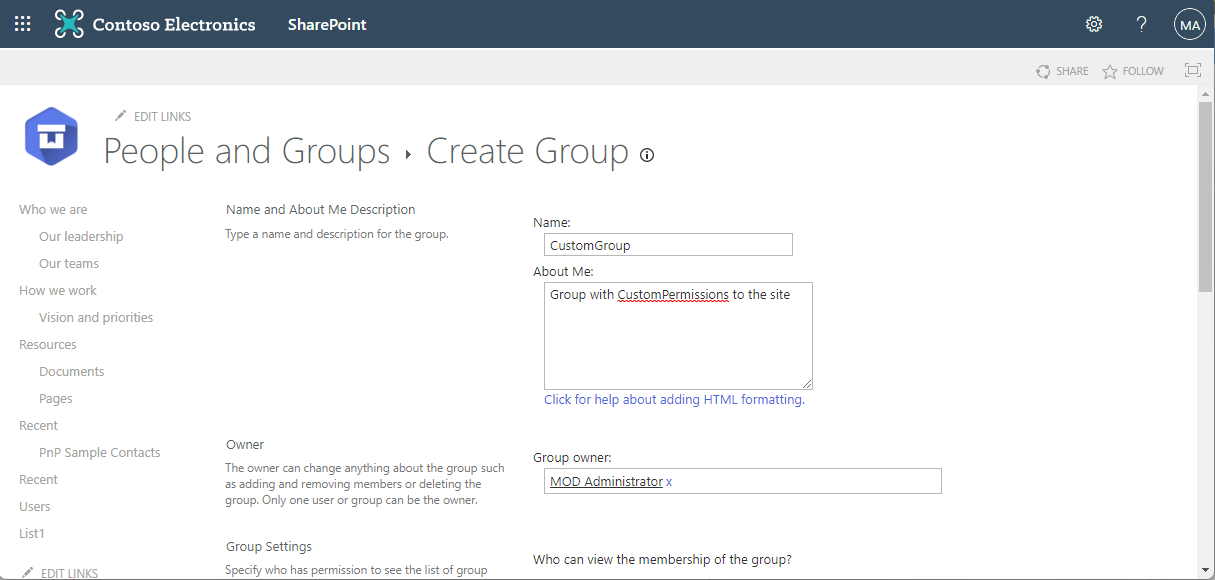Open Our leadership in the sidebar
The image size is (1215, 580).
click(81, 237)
